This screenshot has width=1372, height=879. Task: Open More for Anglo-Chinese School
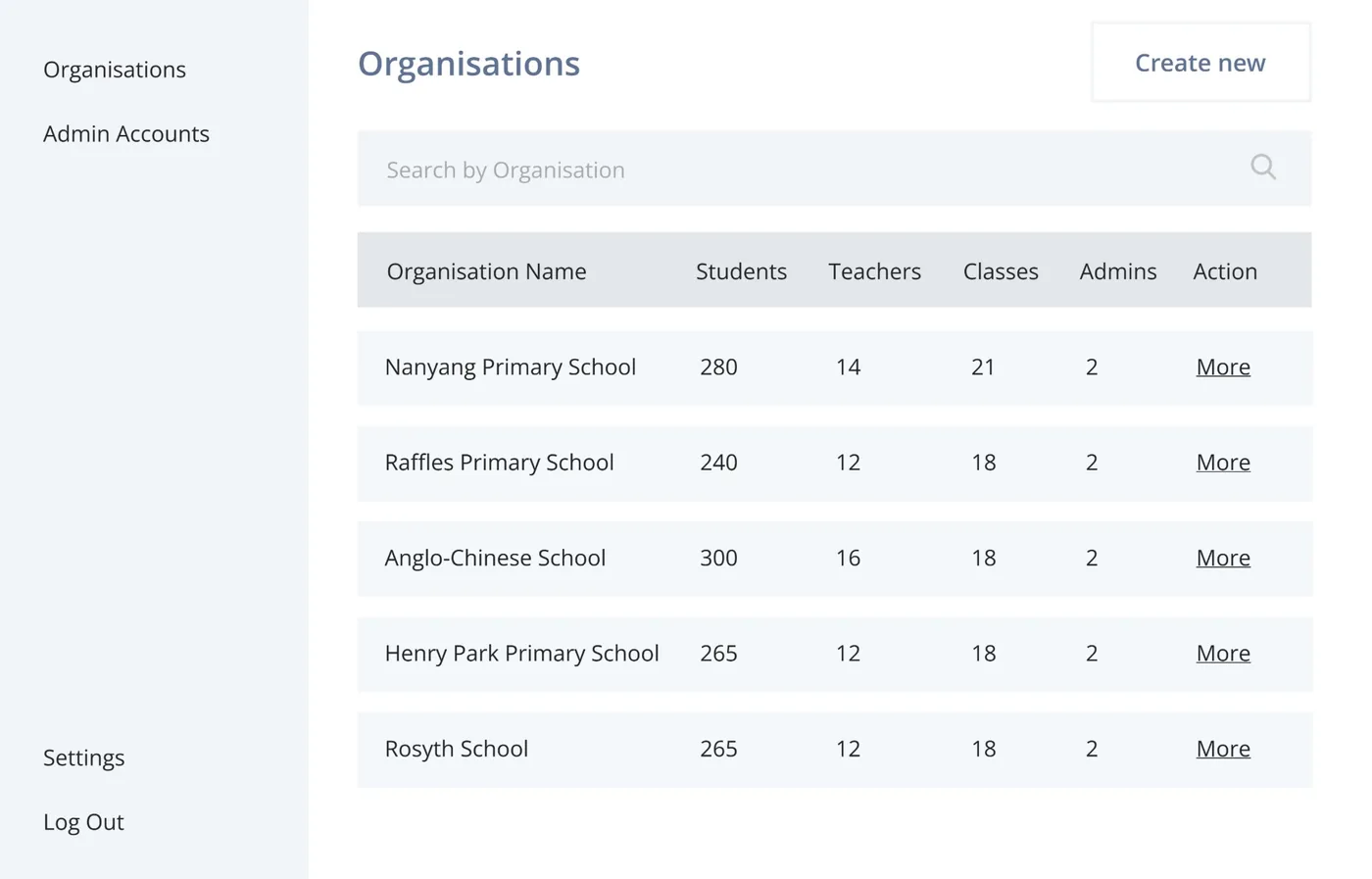click(1223, 558)
